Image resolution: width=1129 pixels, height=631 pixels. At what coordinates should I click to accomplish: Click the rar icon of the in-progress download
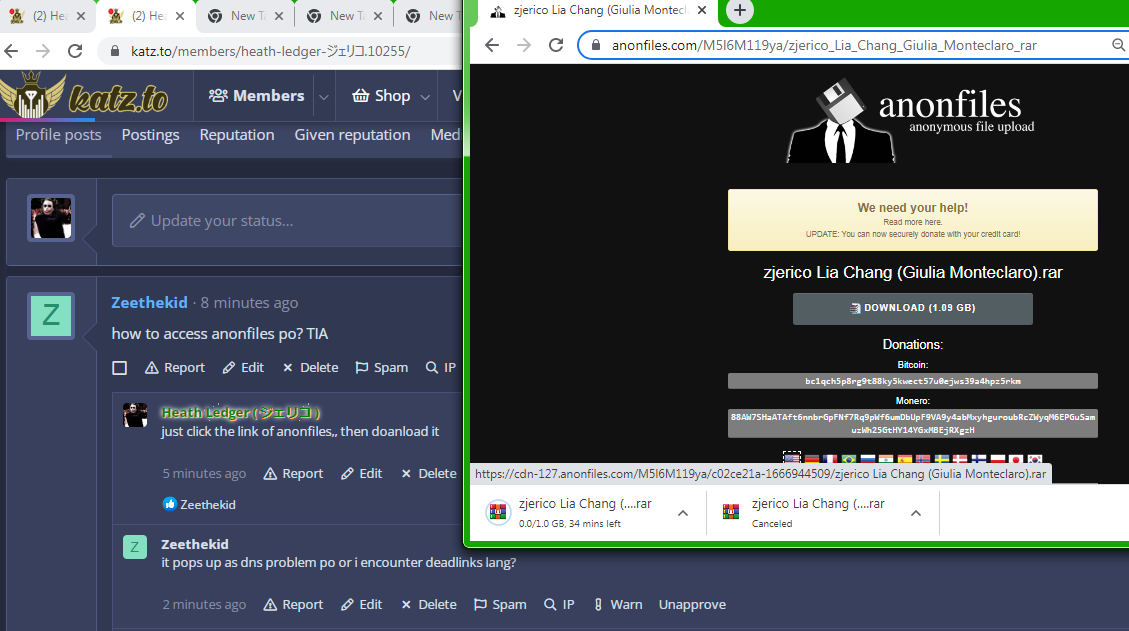tap(498, 512)
